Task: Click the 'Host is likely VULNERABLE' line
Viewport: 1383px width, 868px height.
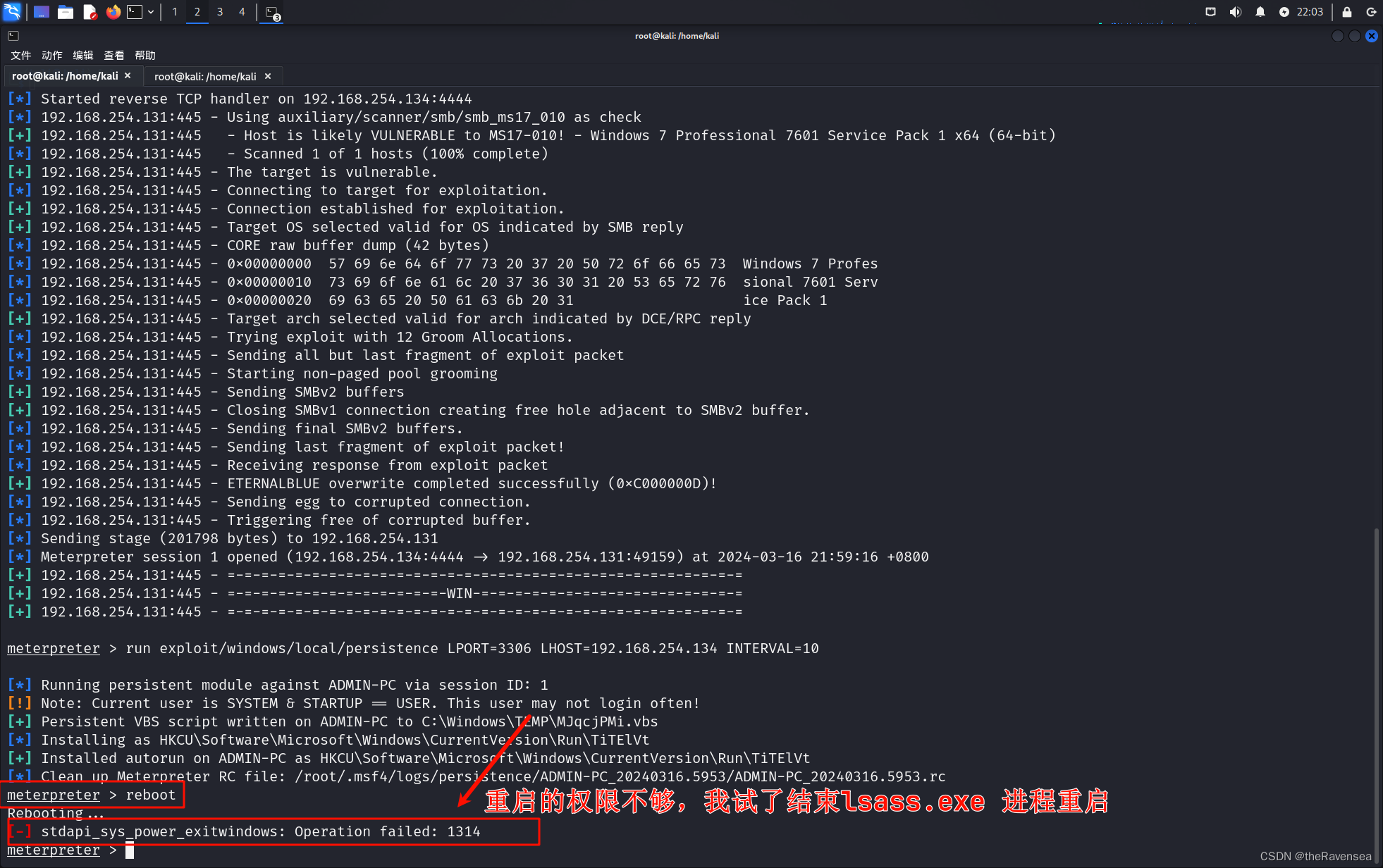Action: (x=532, y=135)
